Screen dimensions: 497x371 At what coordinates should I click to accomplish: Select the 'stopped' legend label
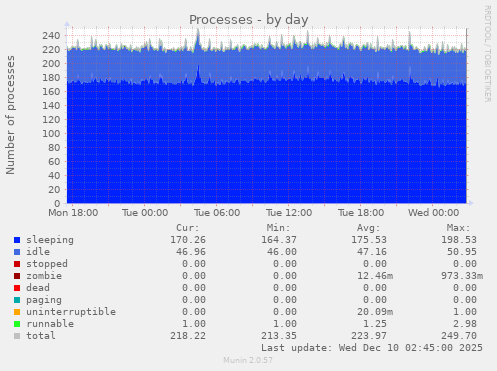[47, 264]
